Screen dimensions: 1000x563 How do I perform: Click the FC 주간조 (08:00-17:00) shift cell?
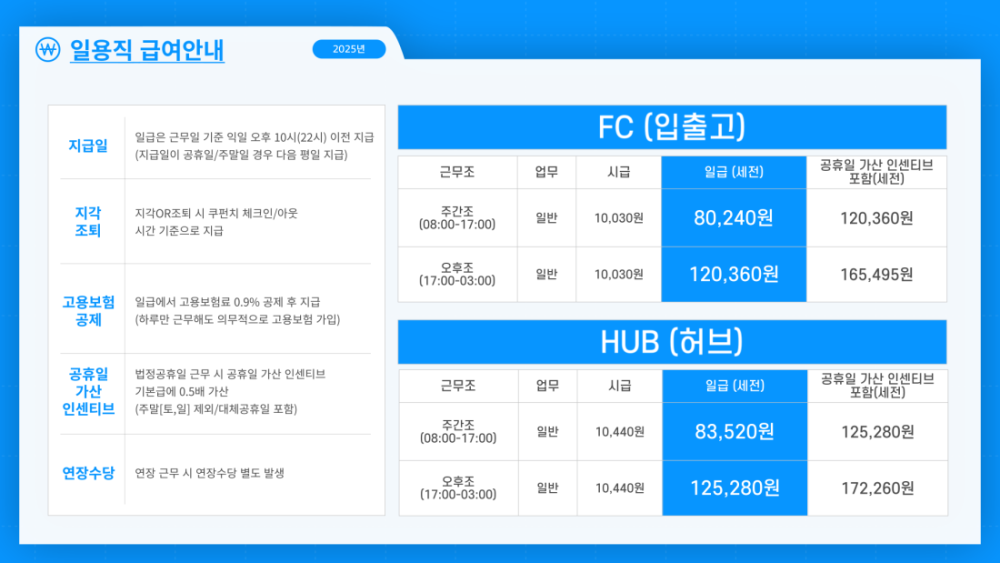[x=457, y=218]
